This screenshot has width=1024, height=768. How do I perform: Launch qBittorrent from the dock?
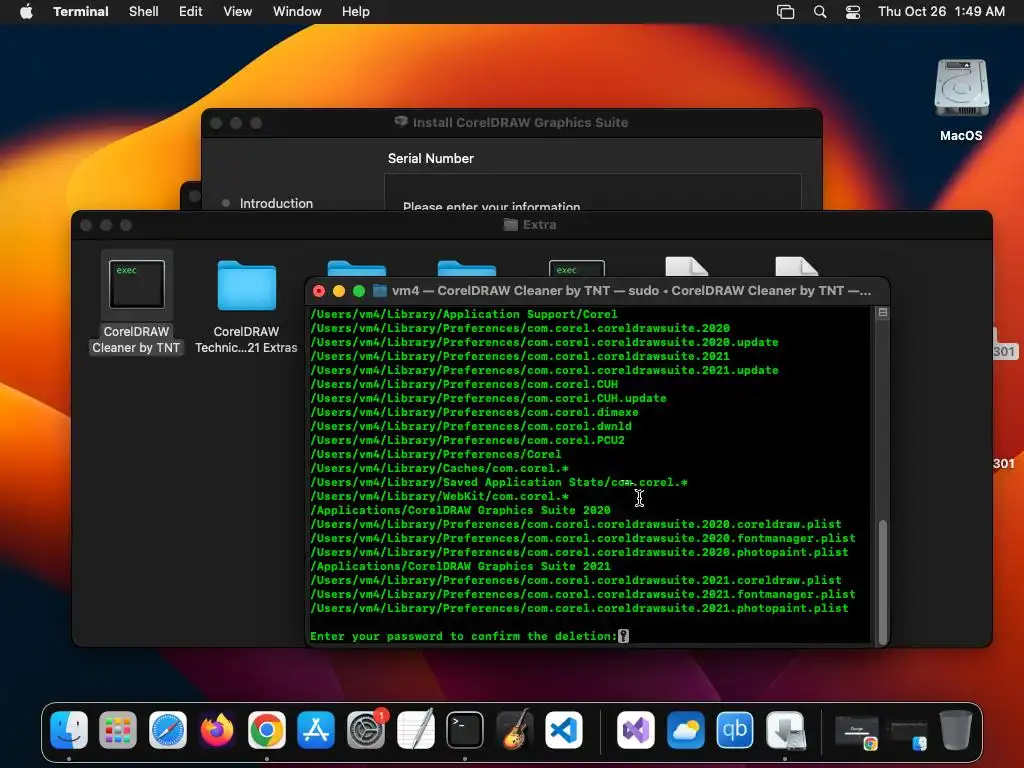[x=735, y=729]
